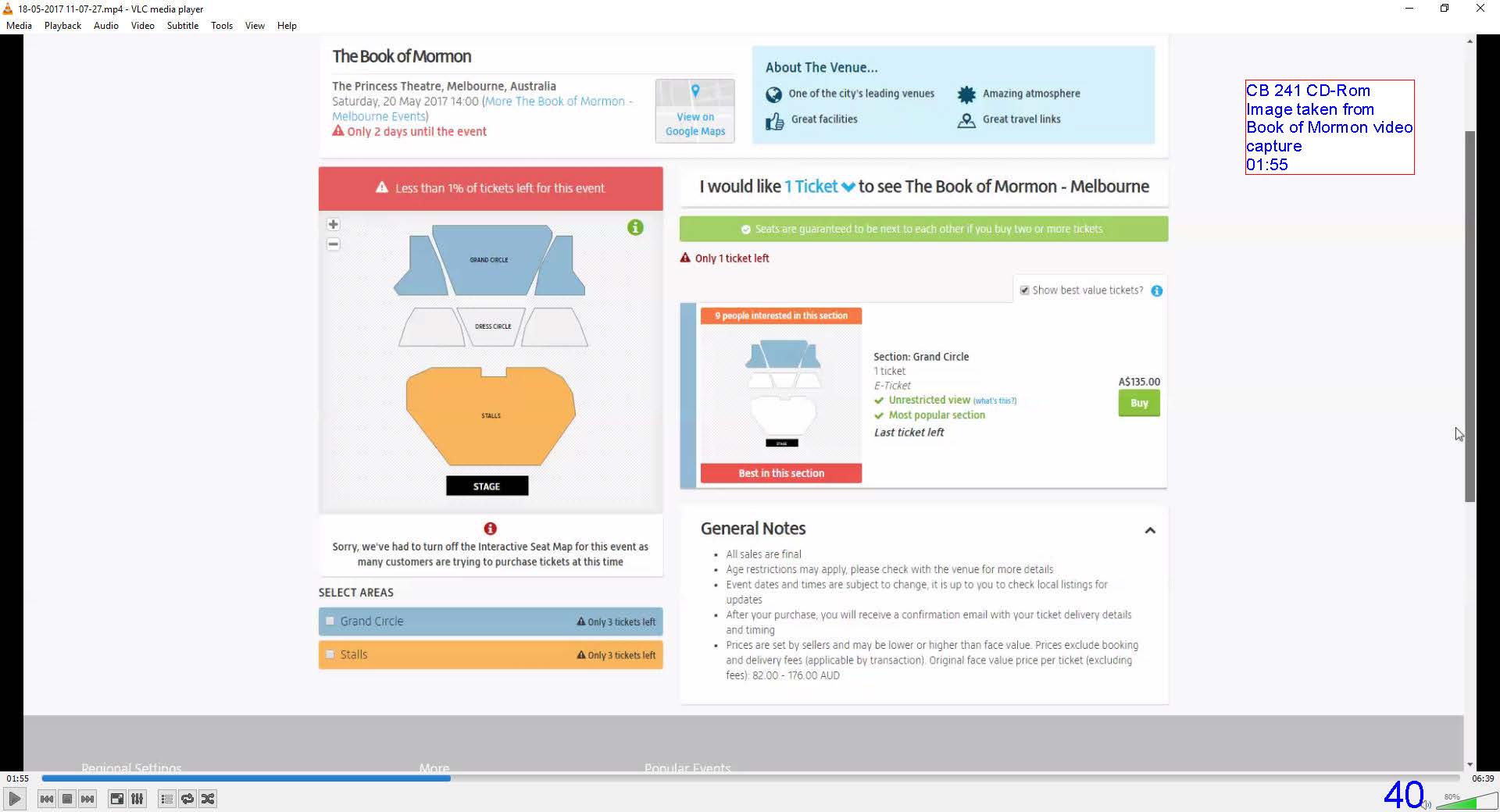Click the green seat map info icon
Viewport: 1500px width, 812px height.
click(x=635, y=227)
